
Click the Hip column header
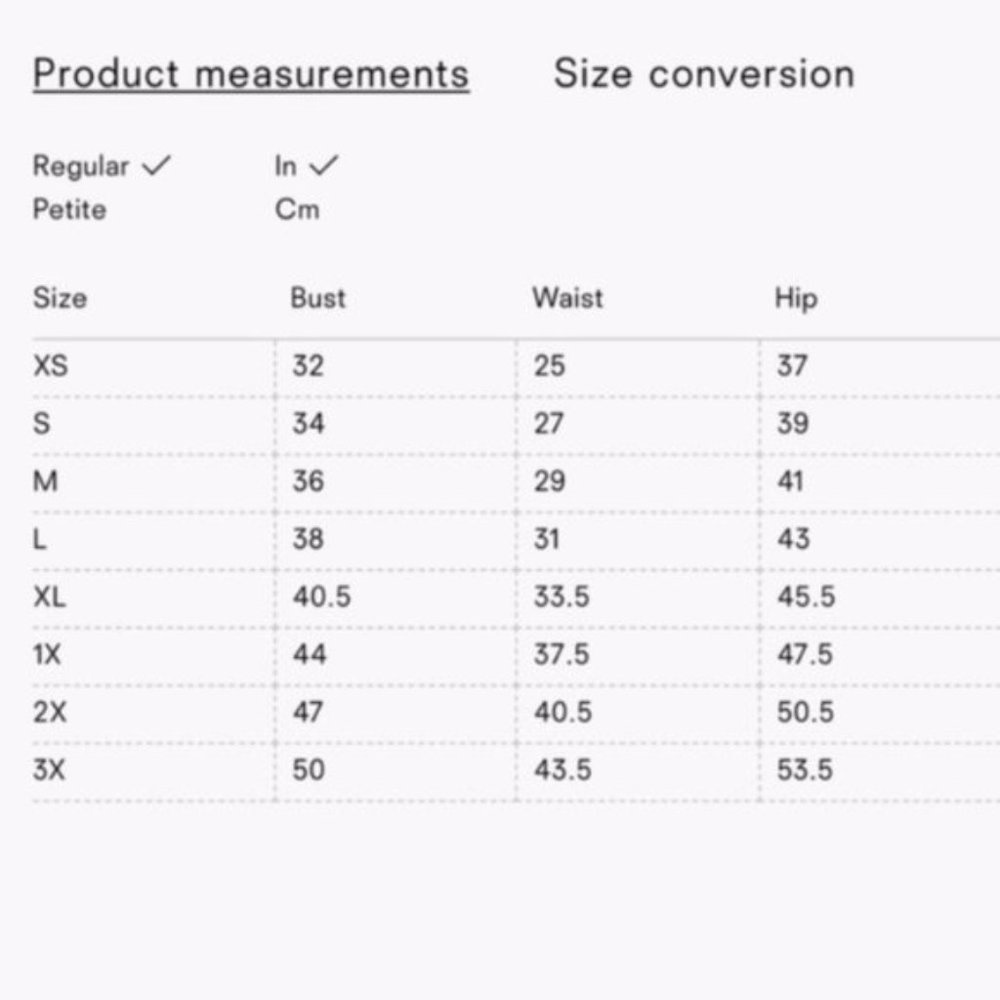click(795, 298)
